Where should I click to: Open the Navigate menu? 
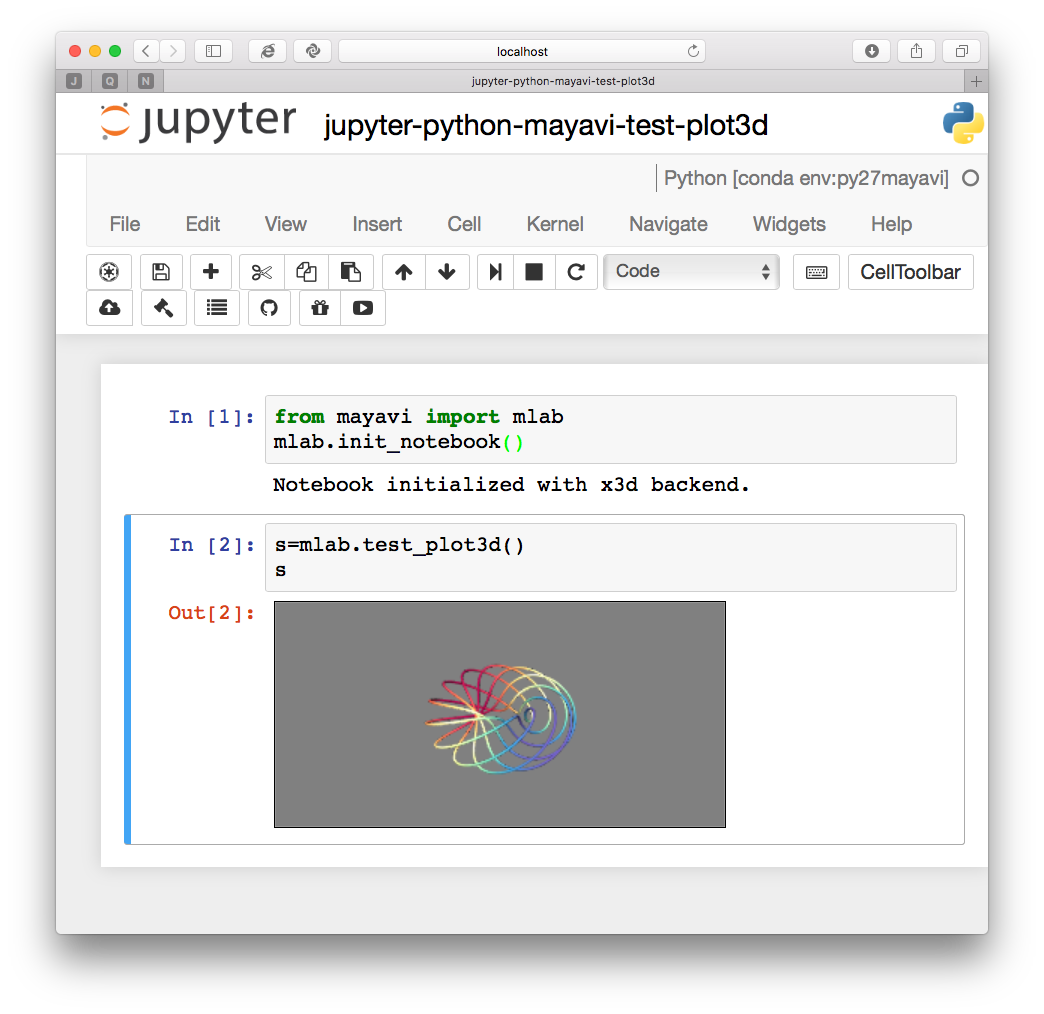[668, 224]
